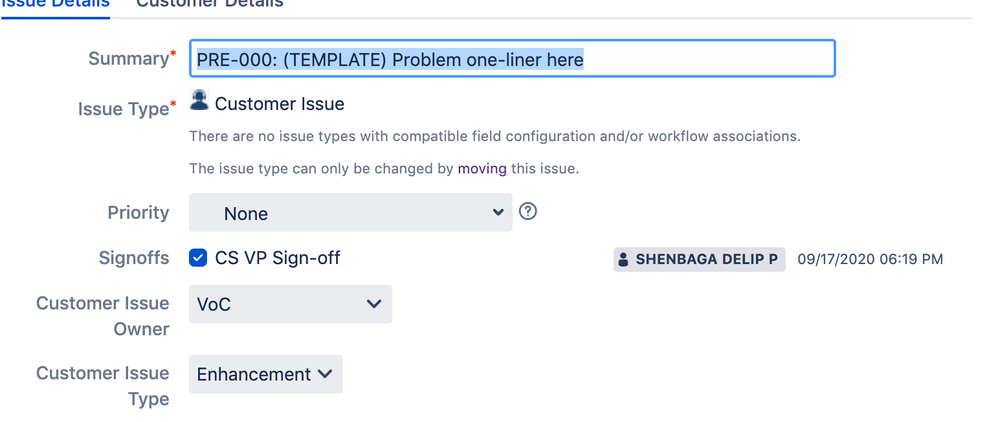Click the chevron arrow on the Priority select
The height and width of the screenshot is (422, 998).
(498, 212)
